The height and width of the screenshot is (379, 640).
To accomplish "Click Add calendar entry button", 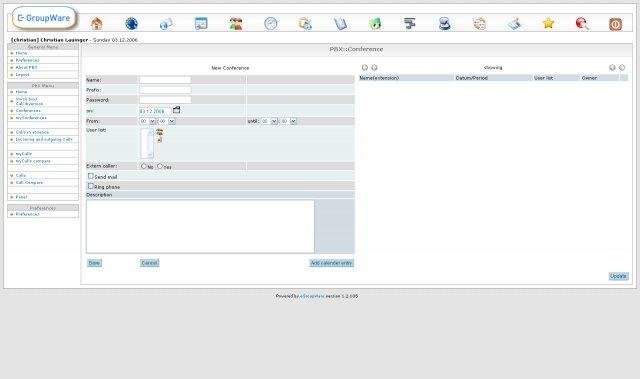I will click(x=331, y=263).
